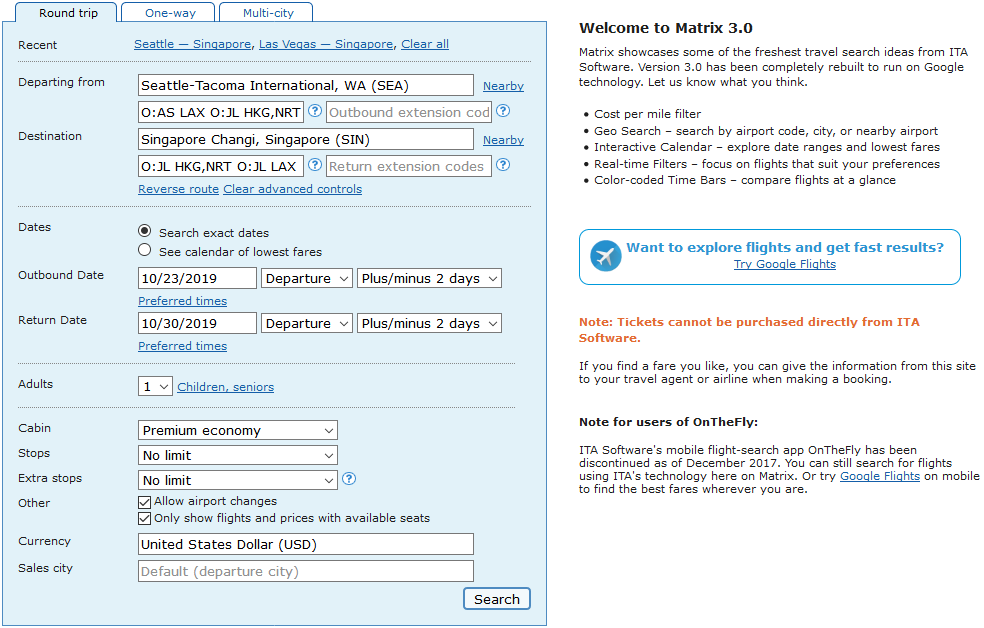Switch to the Round trip tab

(68, 13)
